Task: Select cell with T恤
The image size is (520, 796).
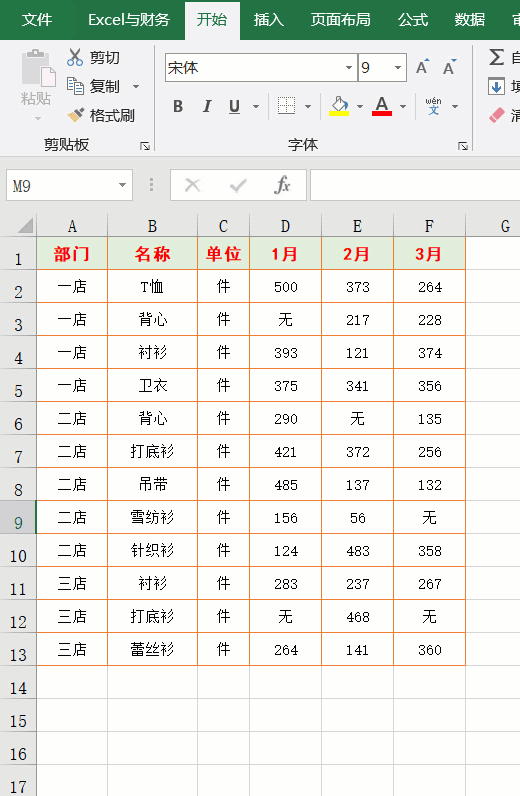Action: click(152, 286)
